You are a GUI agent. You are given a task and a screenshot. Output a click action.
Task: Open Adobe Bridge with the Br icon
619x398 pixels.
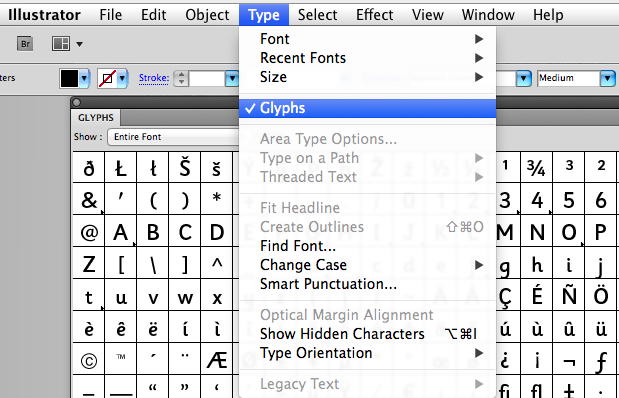pos(25,43)
